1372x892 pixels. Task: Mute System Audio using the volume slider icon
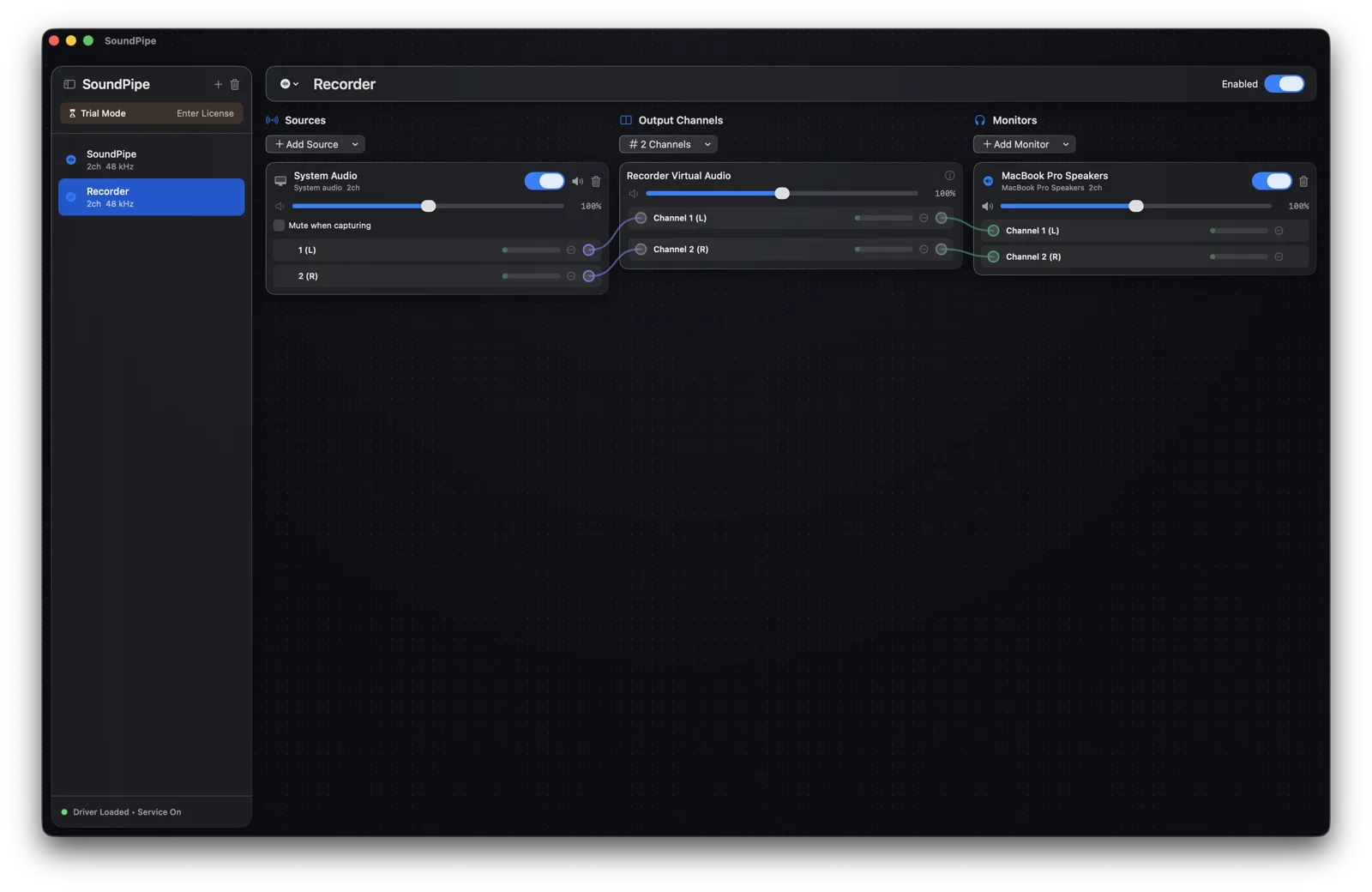[x=280, y=206]
